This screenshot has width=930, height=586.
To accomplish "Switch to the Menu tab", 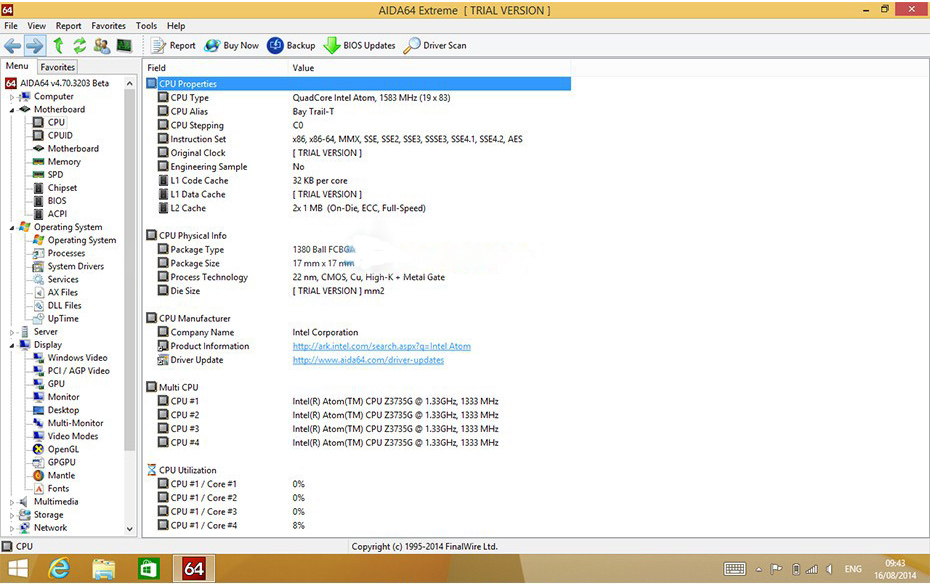I will click(x=17, y=66).
